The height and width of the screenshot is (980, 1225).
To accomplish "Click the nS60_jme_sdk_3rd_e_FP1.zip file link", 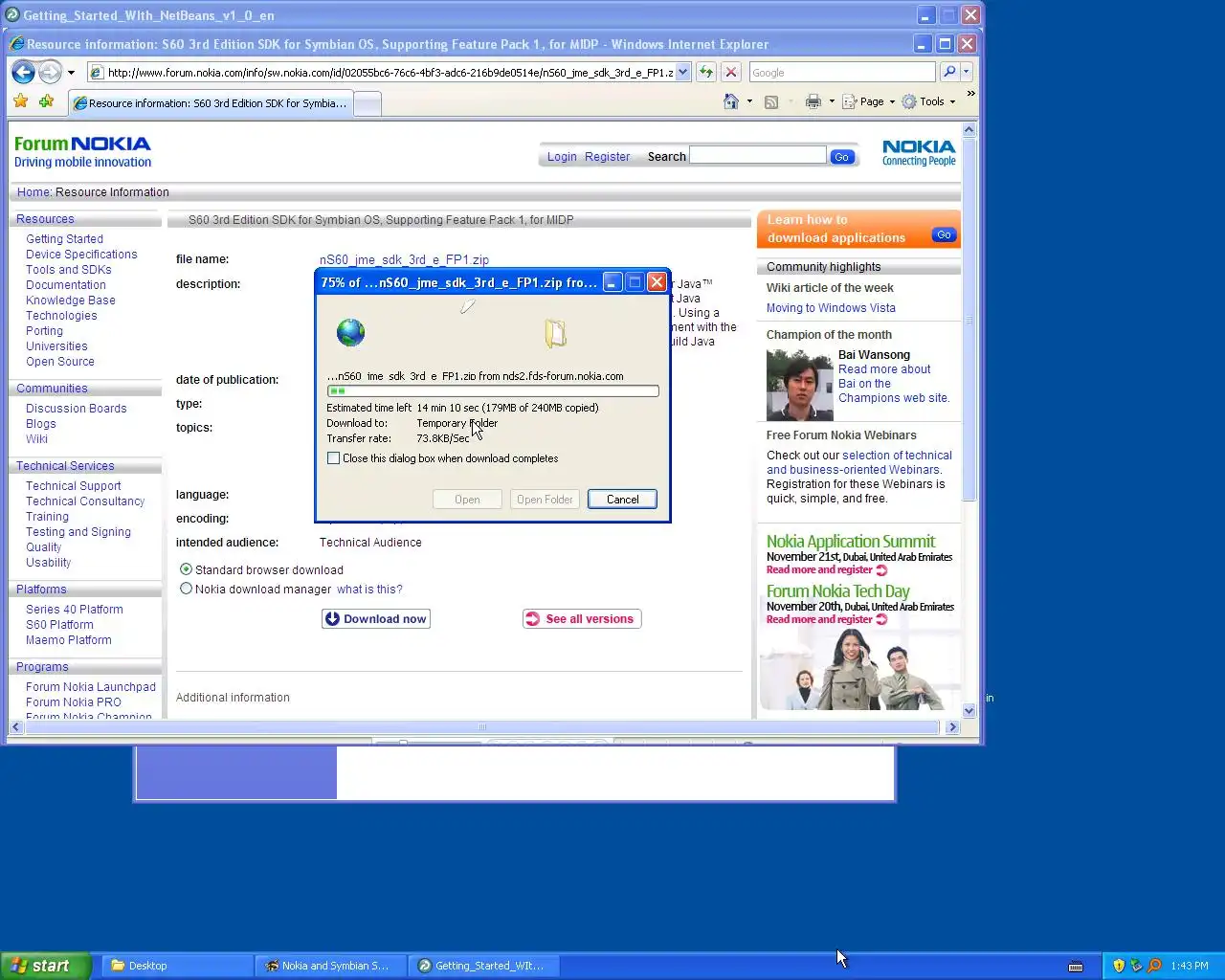I will 404,259.
